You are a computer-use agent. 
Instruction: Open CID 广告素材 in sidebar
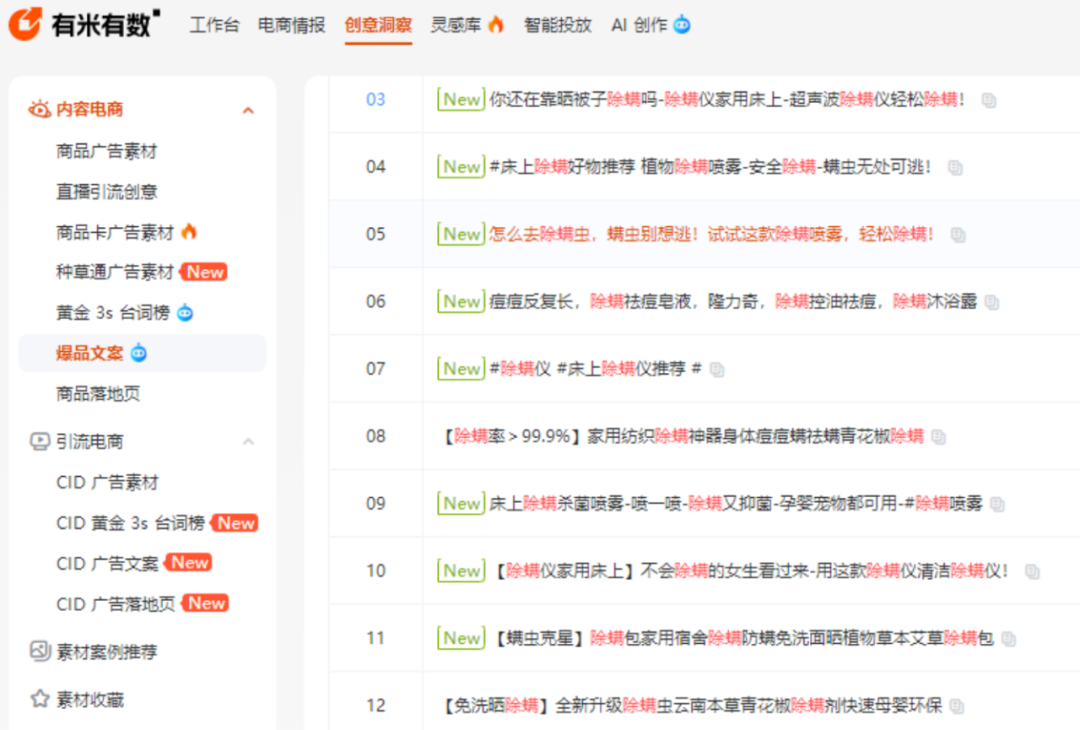pyautogui.click(x=107, y=482)
